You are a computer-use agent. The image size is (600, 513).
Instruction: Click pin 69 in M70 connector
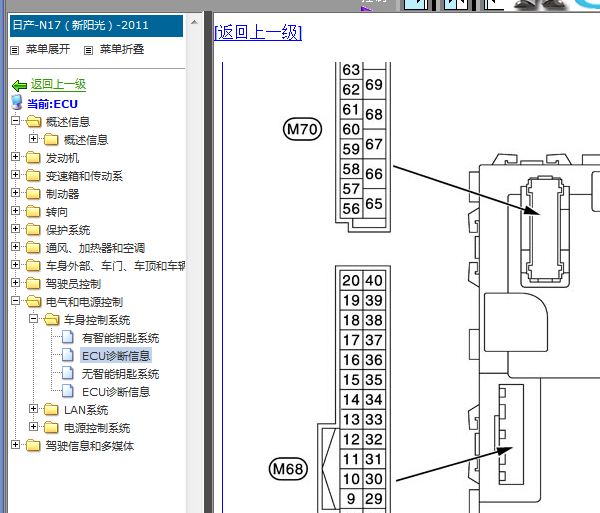pyautogui.click(x=374, y=85)
